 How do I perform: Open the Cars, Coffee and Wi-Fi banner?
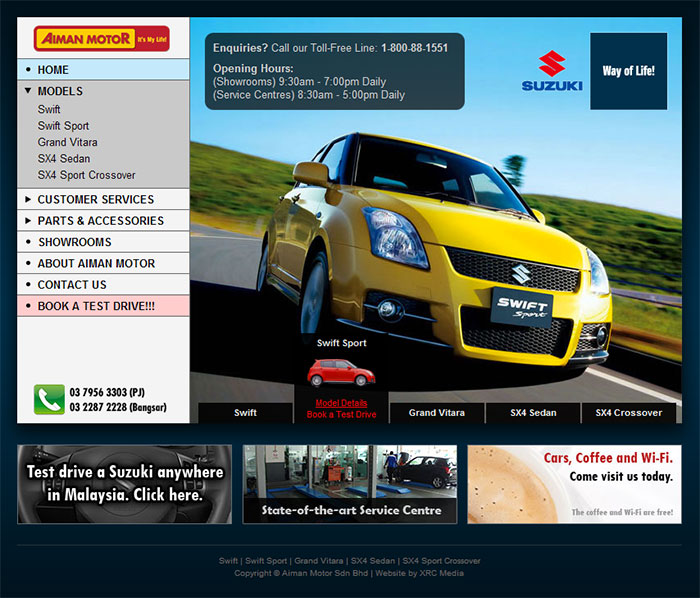point(574,484)
